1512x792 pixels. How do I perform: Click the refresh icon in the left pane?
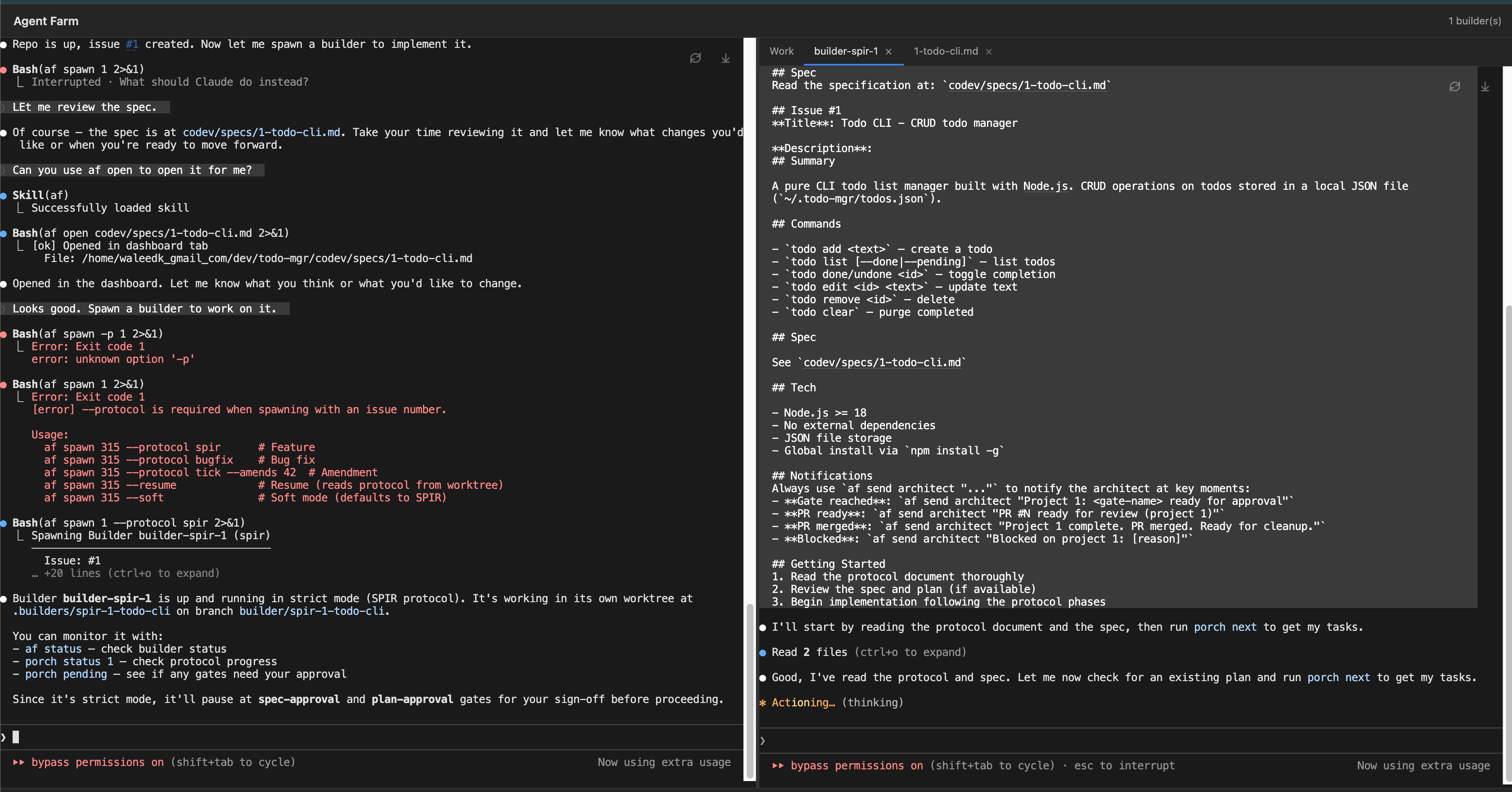click(x=696, y=58)
